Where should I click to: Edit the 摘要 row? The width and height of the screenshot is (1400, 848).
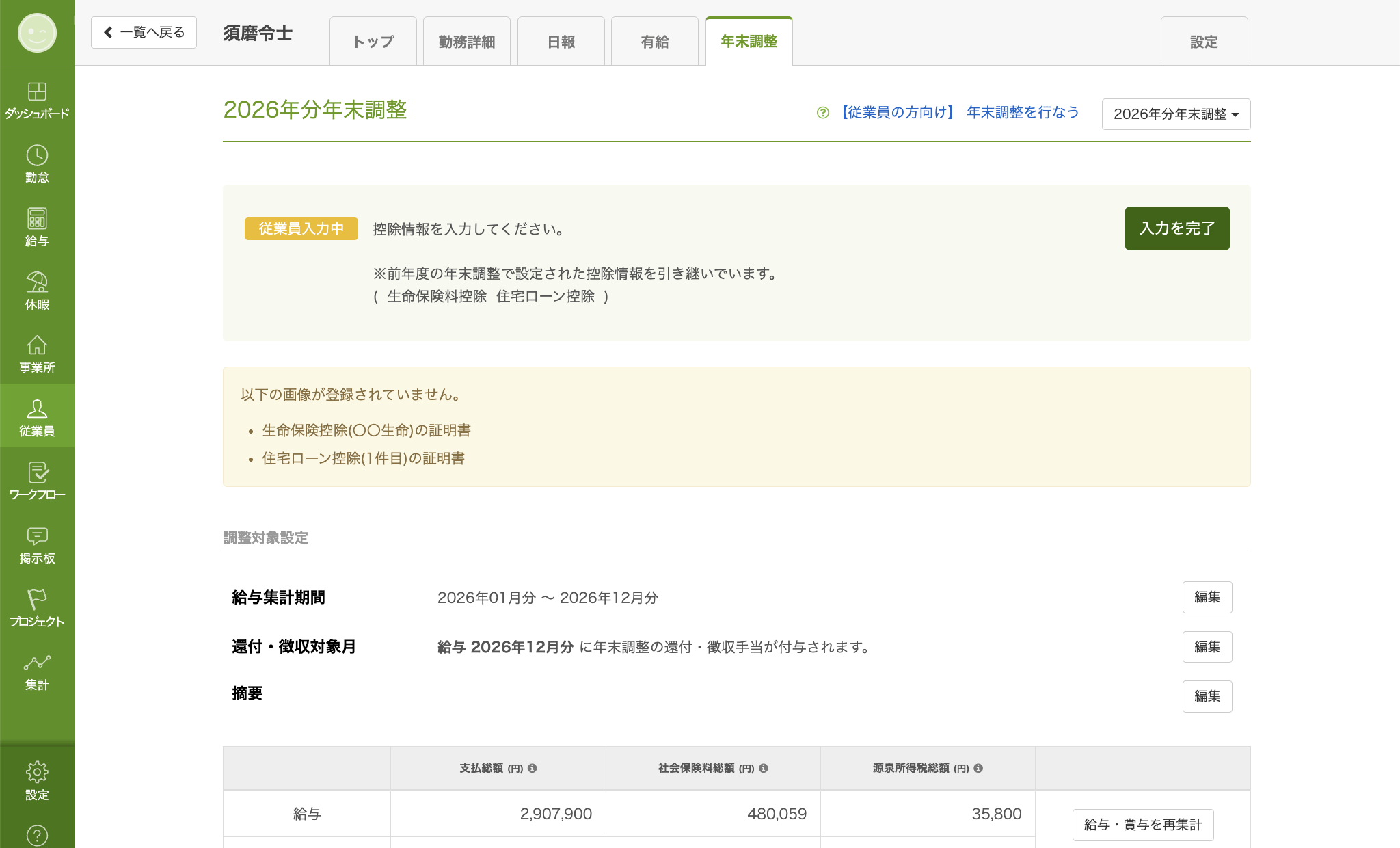click(x=1207, y=696)
